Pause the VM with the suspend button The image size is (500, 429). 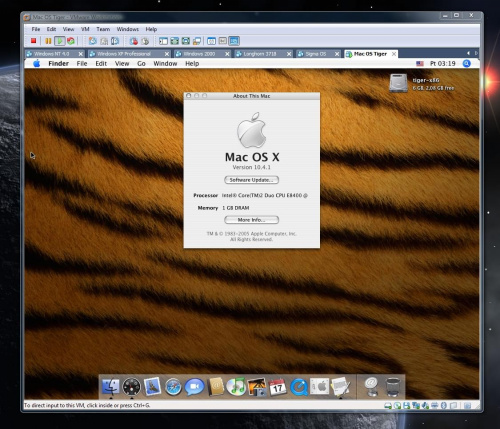pos(48,41)
